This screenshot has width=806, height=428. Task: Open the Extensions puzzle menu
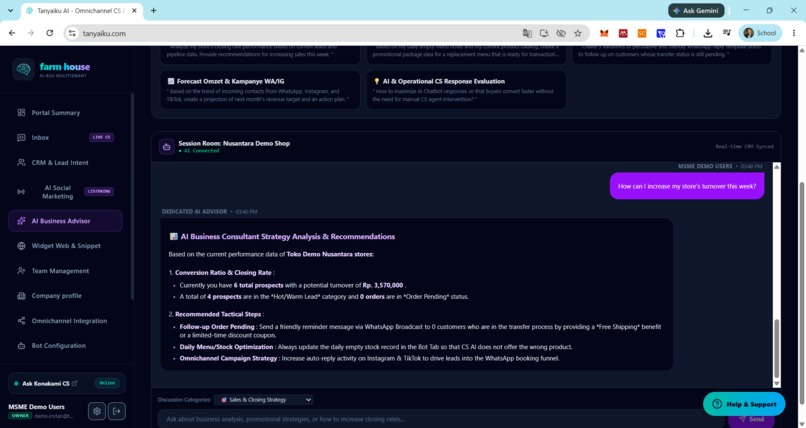(x=680, y=33)
